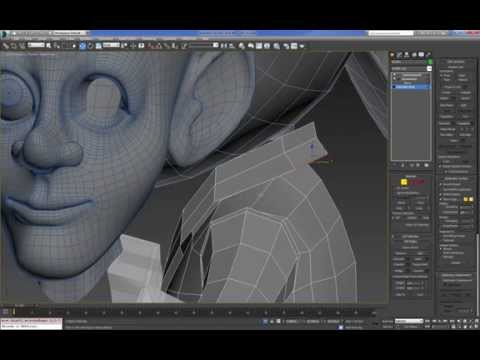This screenshot has height=360, width=480.
Task: Switch to the Display command panel tab
Action: [x=421, y=54]
